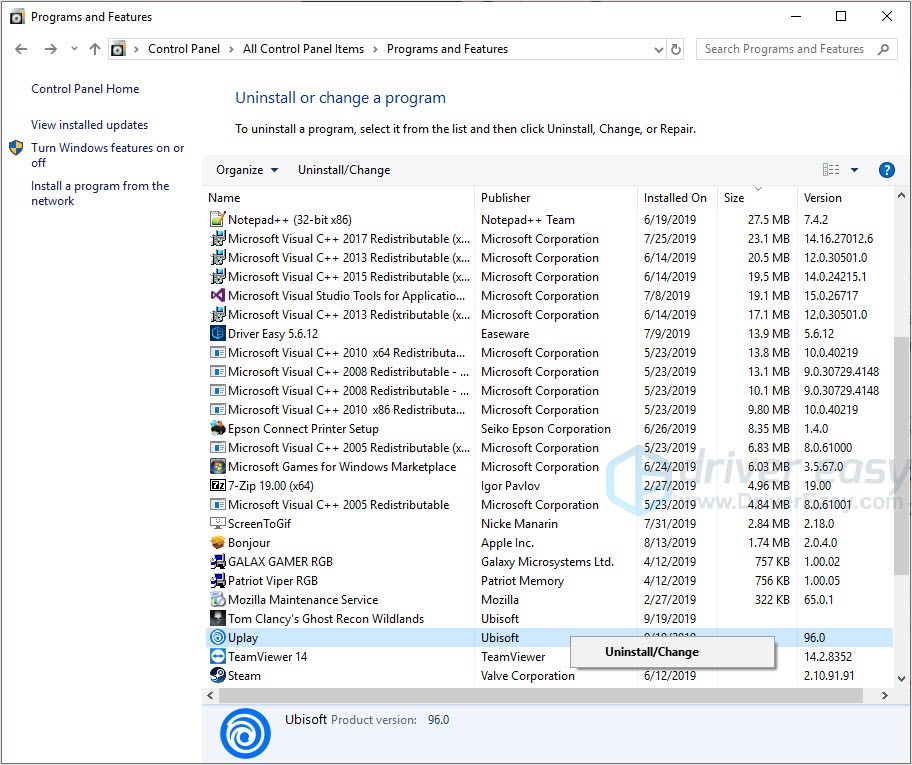Image resolution: width=912 pixels, height=765 pixels.
Task: Click the Notepad++ program icon
Action: point(218,220)
